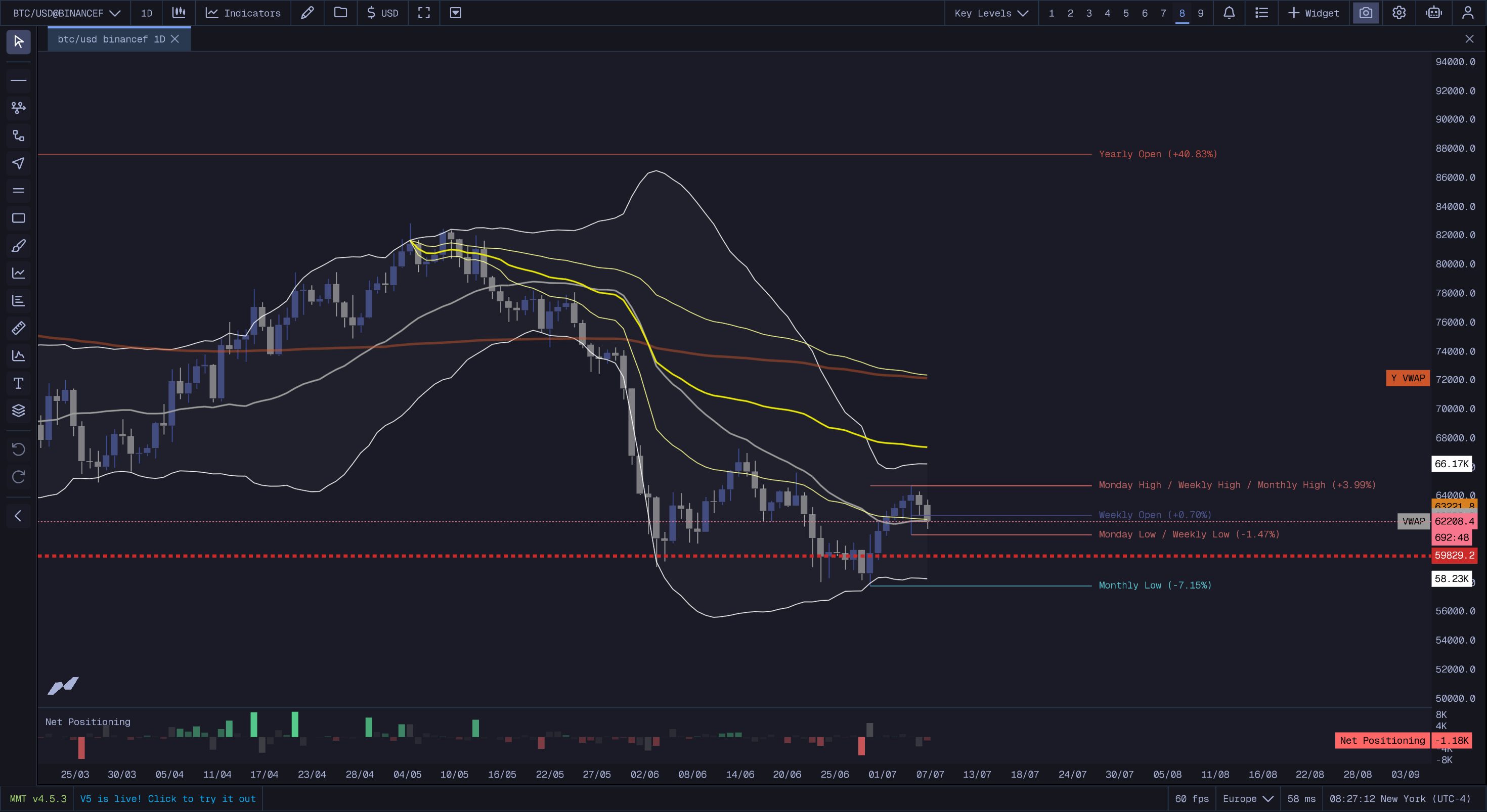Open the Indicators menu

(x=243, y=13)
